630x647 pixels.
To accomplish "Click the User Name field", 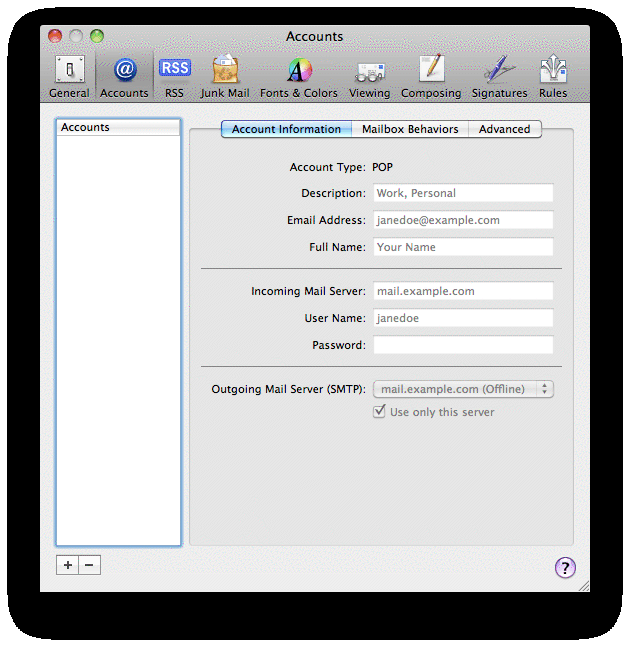I will [x=463, y=318].
